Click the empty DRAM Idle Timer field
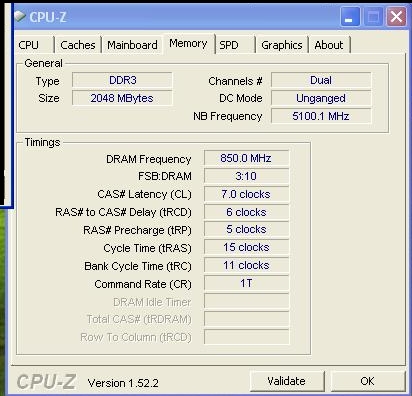Screen dimensions: 412x396 coord(246,301)
